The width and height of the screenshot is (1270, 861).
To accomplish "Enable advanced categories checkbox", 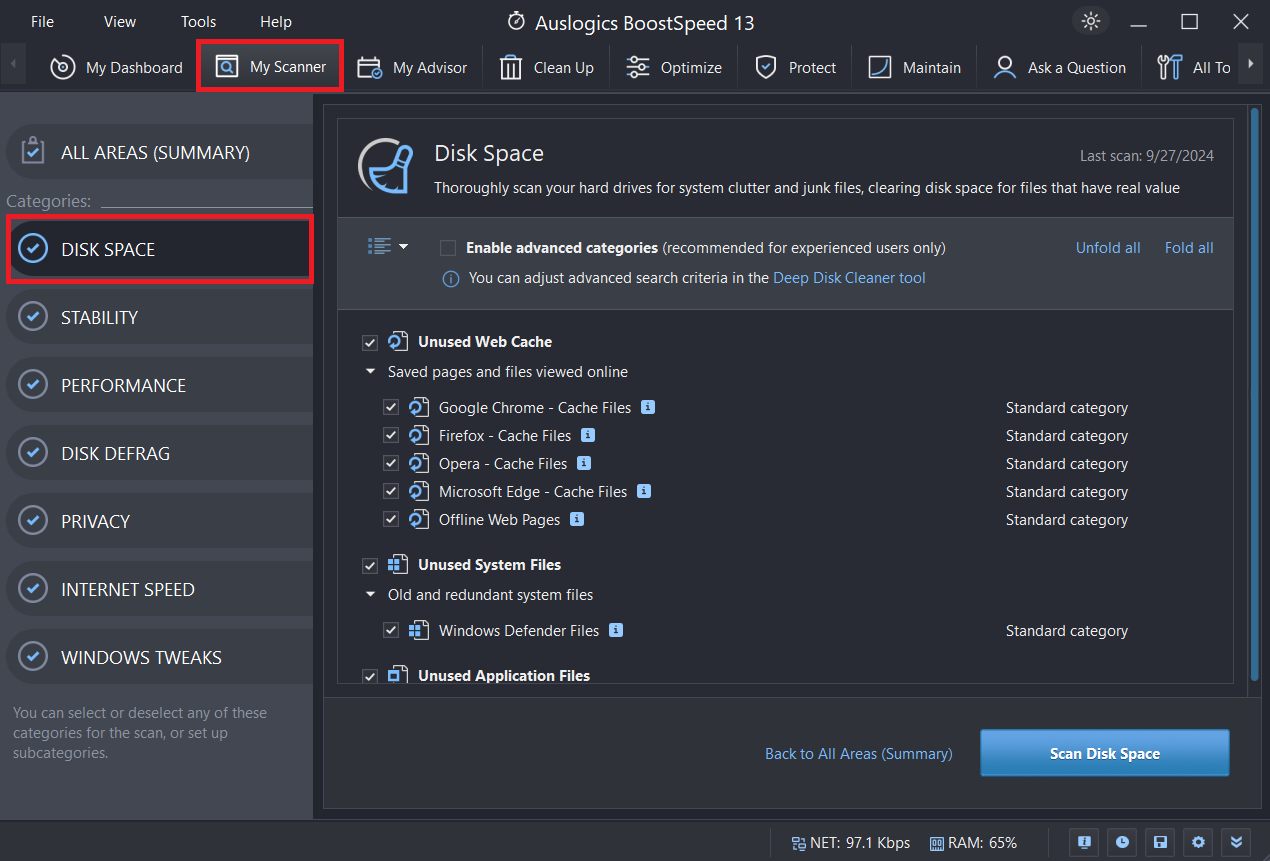I will click(x=448, y=248).
